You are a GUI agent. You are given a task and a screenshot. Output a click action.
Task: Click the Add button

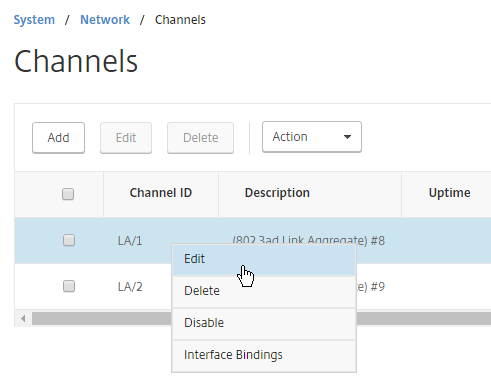coord(58,138)
